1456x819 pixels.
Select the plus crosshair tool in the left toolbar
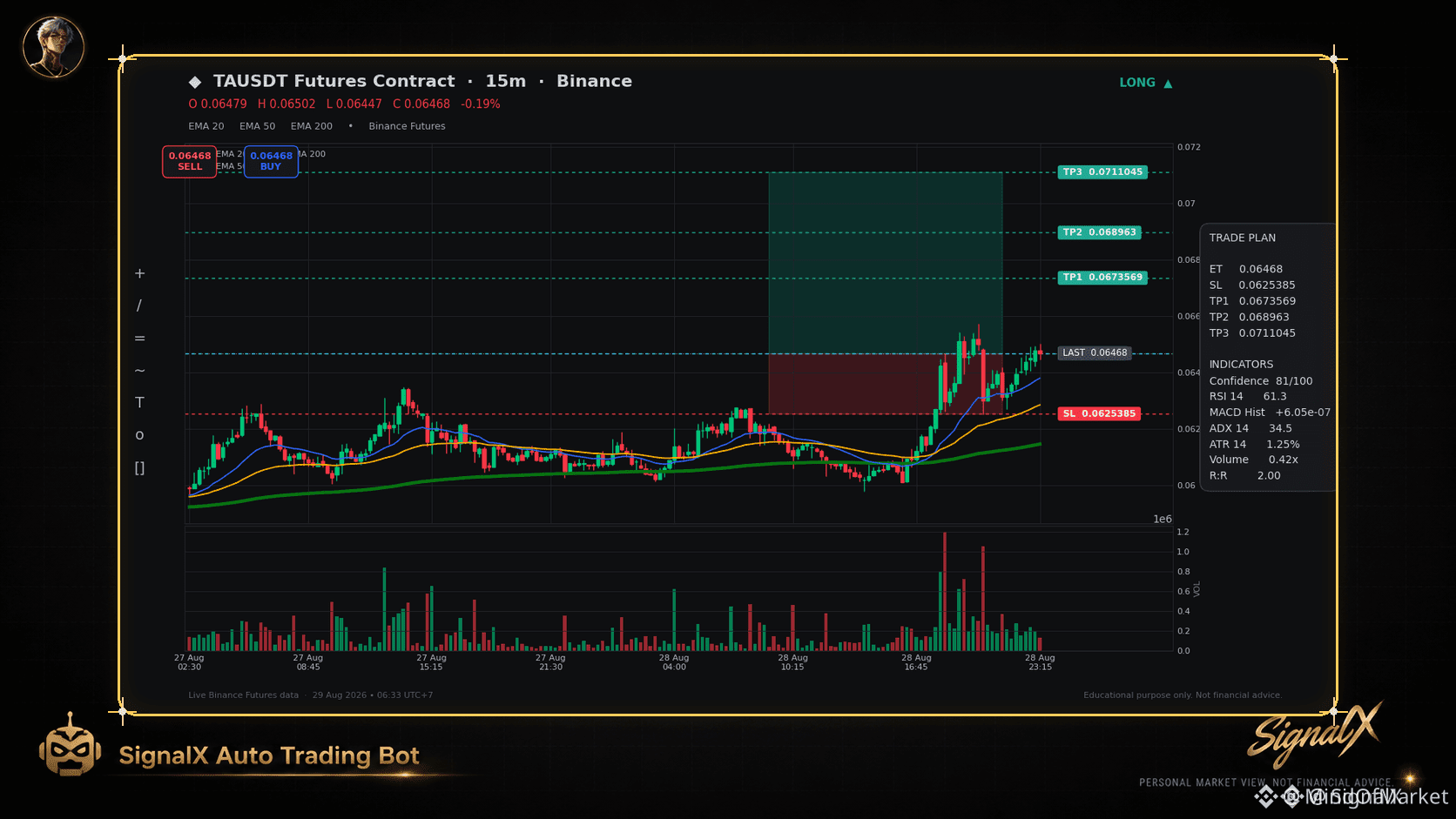click(x=139, y=273)
